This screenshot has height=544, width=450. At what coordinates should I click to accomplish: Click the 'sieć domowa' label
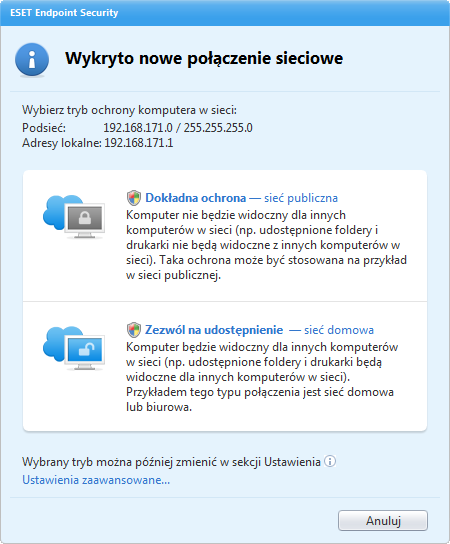(x=339, y=330)
